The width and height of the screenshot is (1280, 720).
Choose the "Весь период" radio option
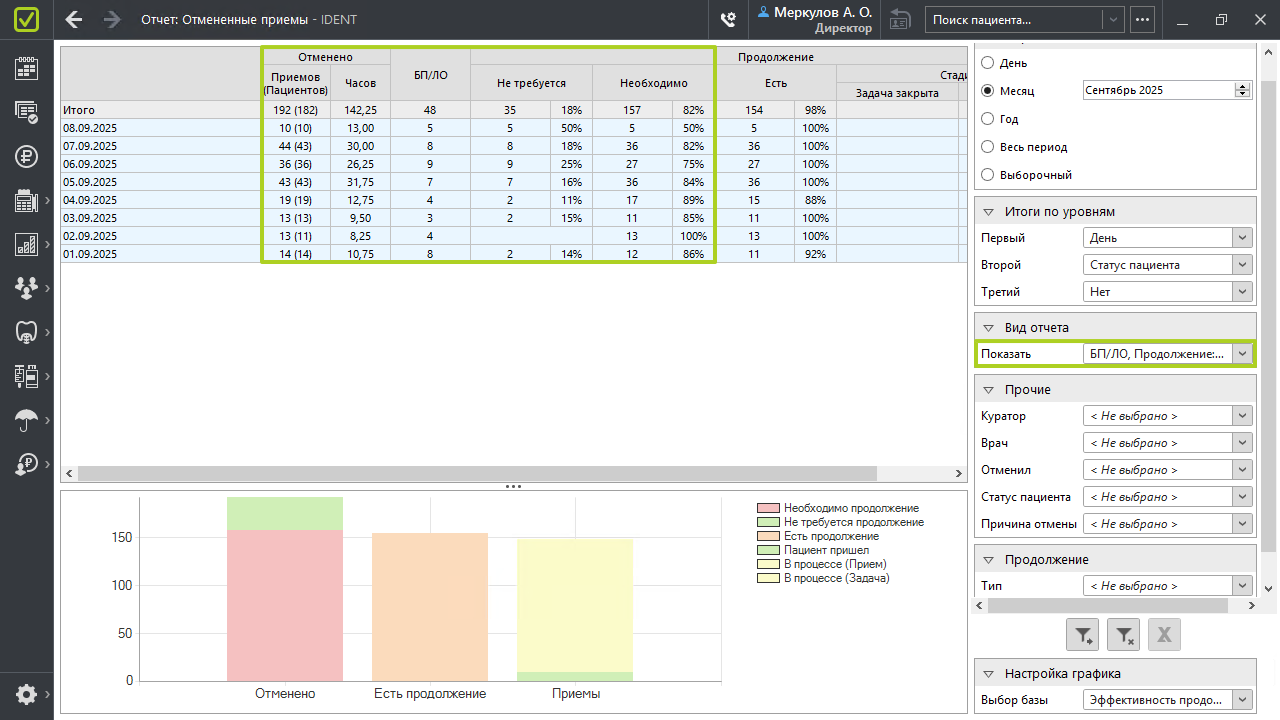pyautogui.click(x=988, y=147)
